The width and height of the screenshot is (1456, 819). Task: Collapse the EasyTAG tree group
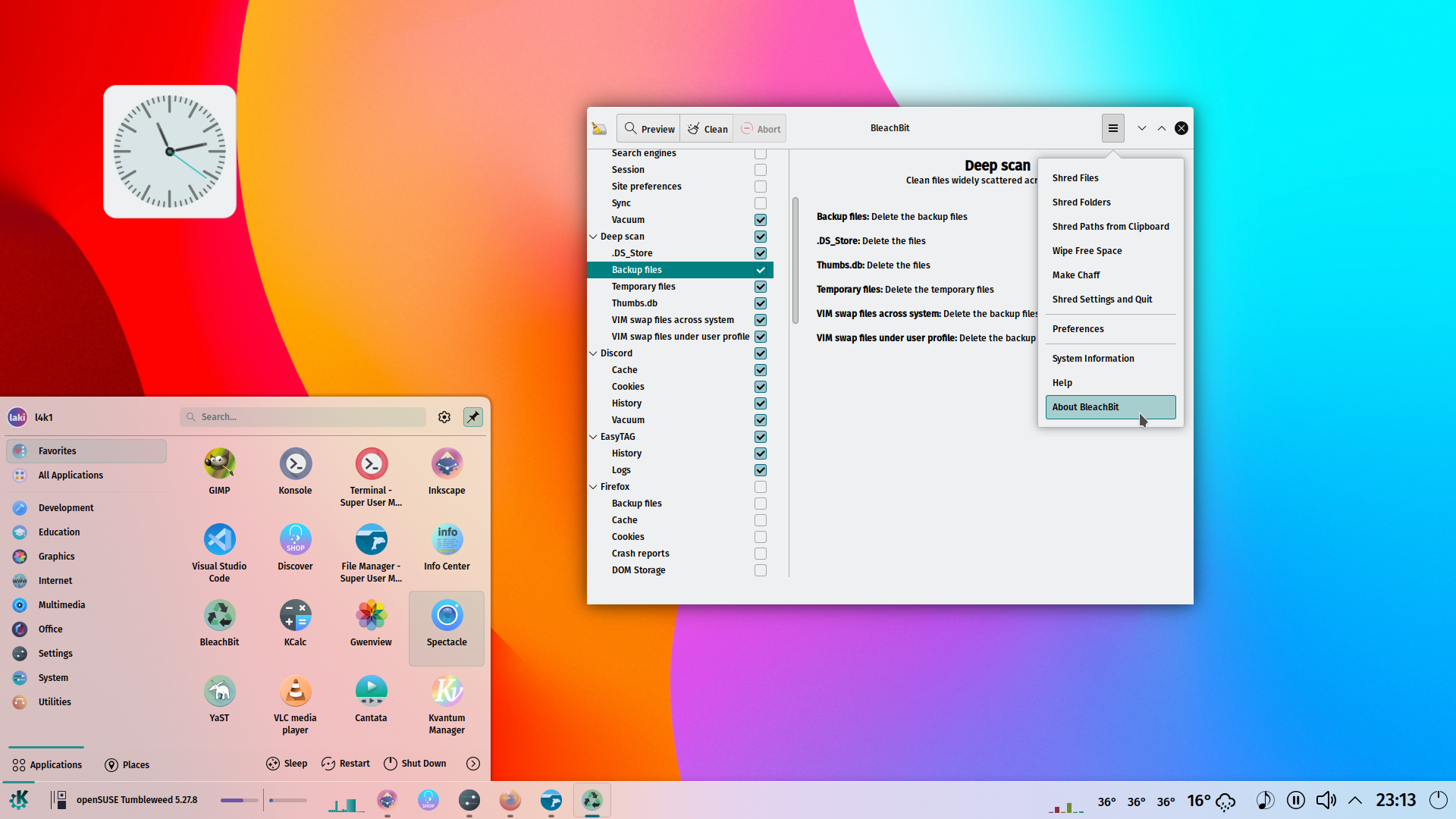click(593, 437)
